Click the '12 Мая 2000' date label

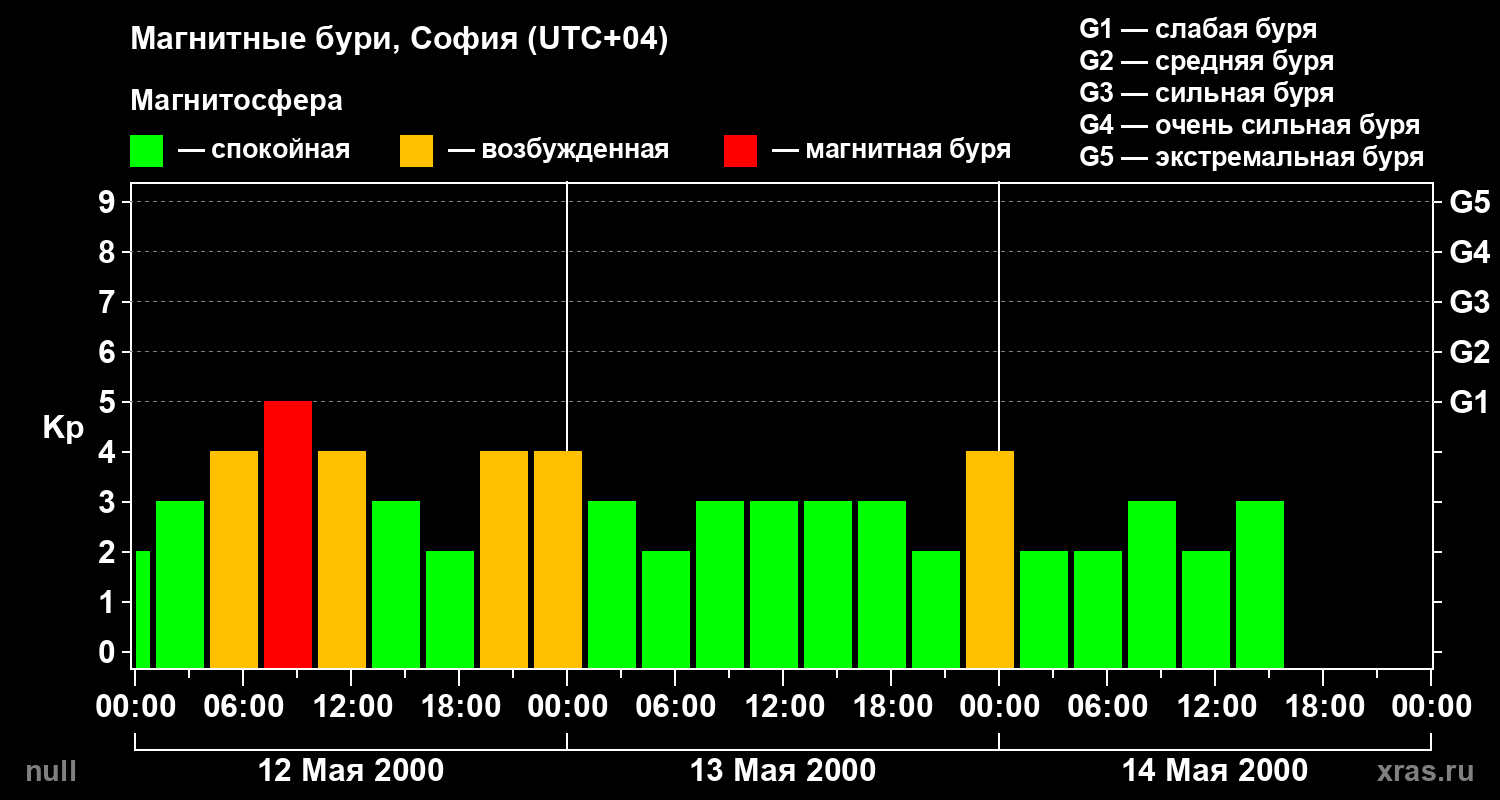pyautogui.click(x=351, y=771)
